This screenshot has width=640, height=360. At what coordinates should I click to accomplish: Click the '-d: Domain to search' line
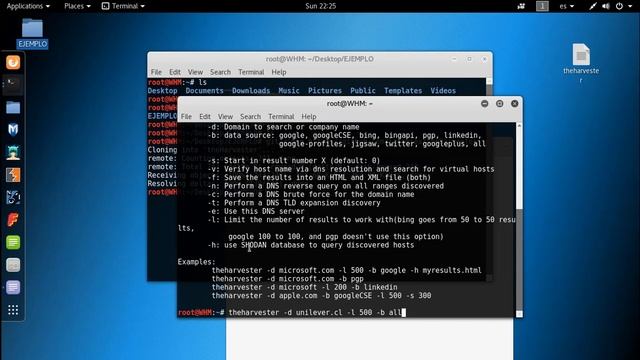pos(283,127)
